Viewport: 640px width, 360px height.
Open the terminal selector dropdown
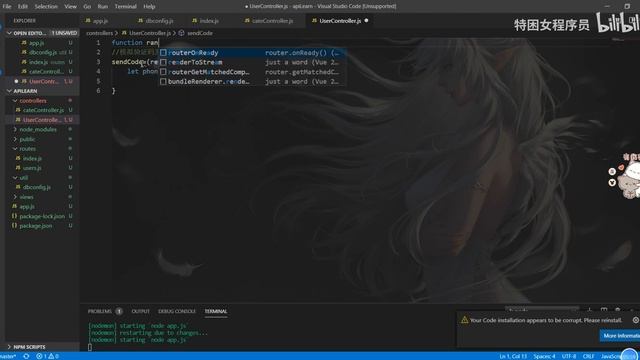[542, 311]
